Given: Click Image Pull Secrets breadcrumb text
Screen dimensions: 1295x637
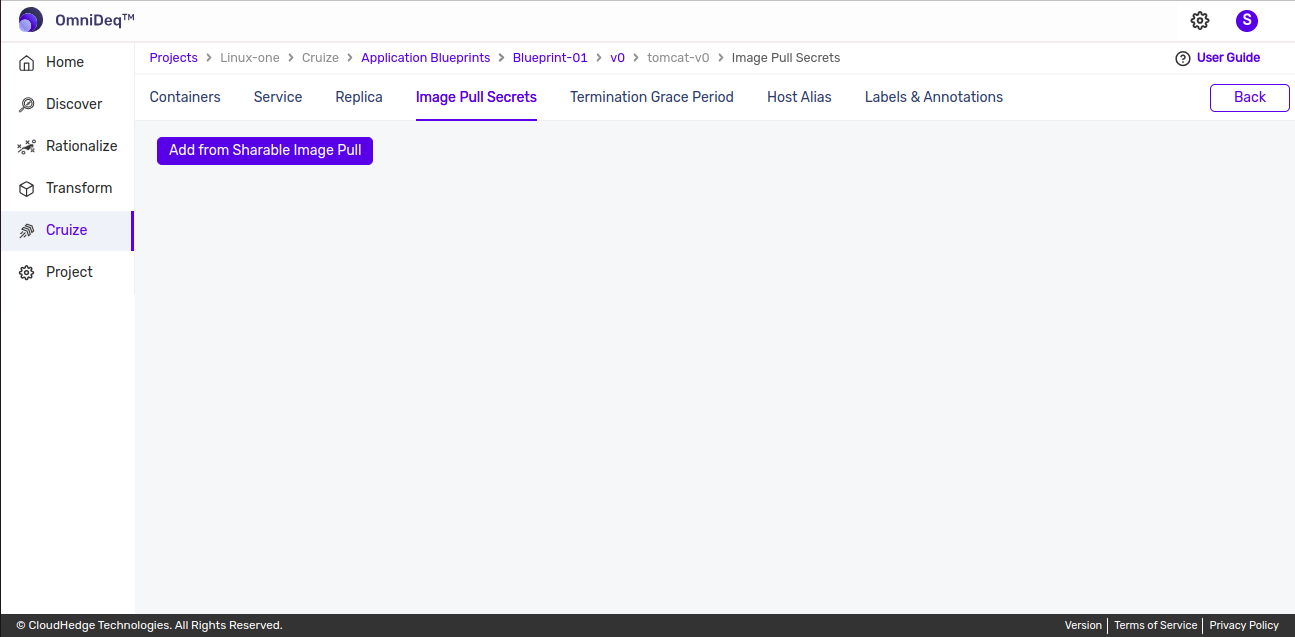Looking at the screenshot, I should (786, 58).
